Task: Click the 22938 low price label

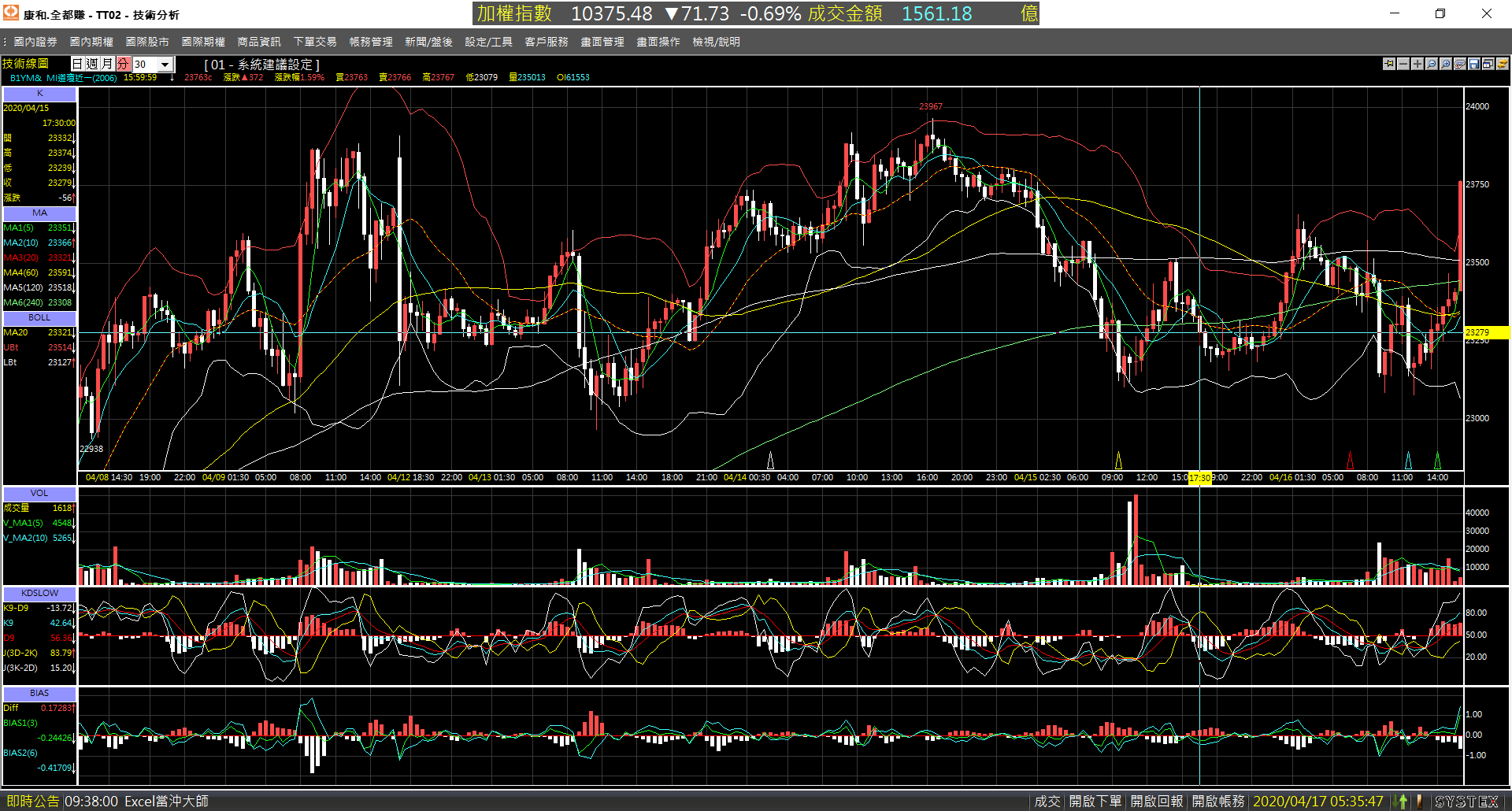Action: (91, 450)
